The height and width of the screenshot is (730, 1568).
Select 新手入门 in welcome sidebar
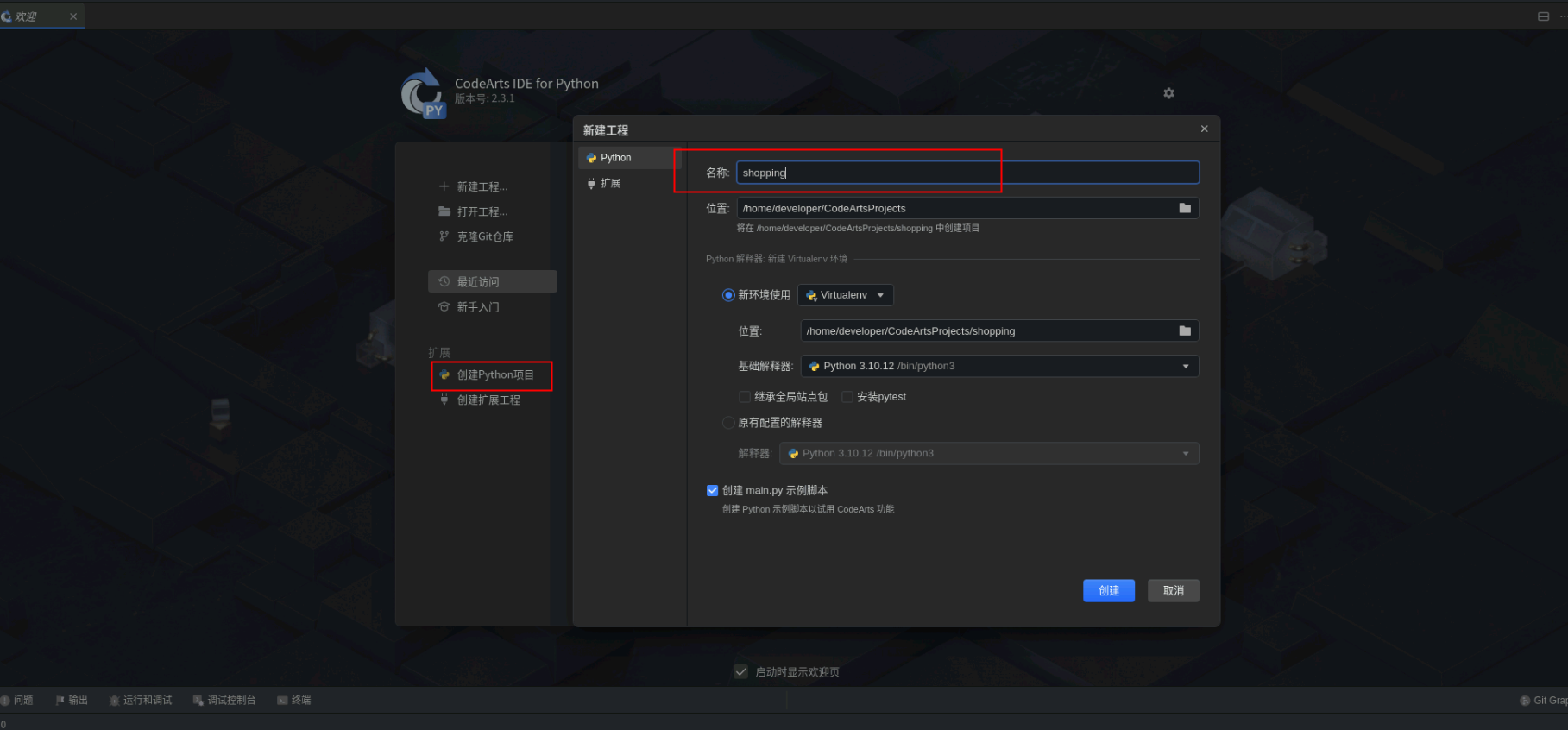click(469, 307)
